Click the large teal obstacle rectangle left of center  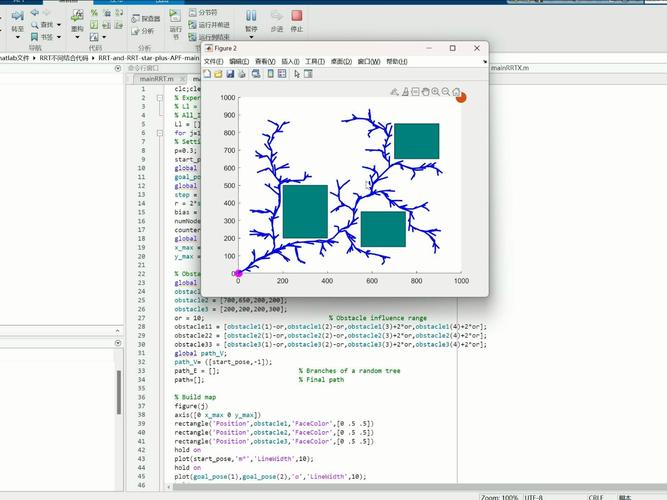point(305,211)
